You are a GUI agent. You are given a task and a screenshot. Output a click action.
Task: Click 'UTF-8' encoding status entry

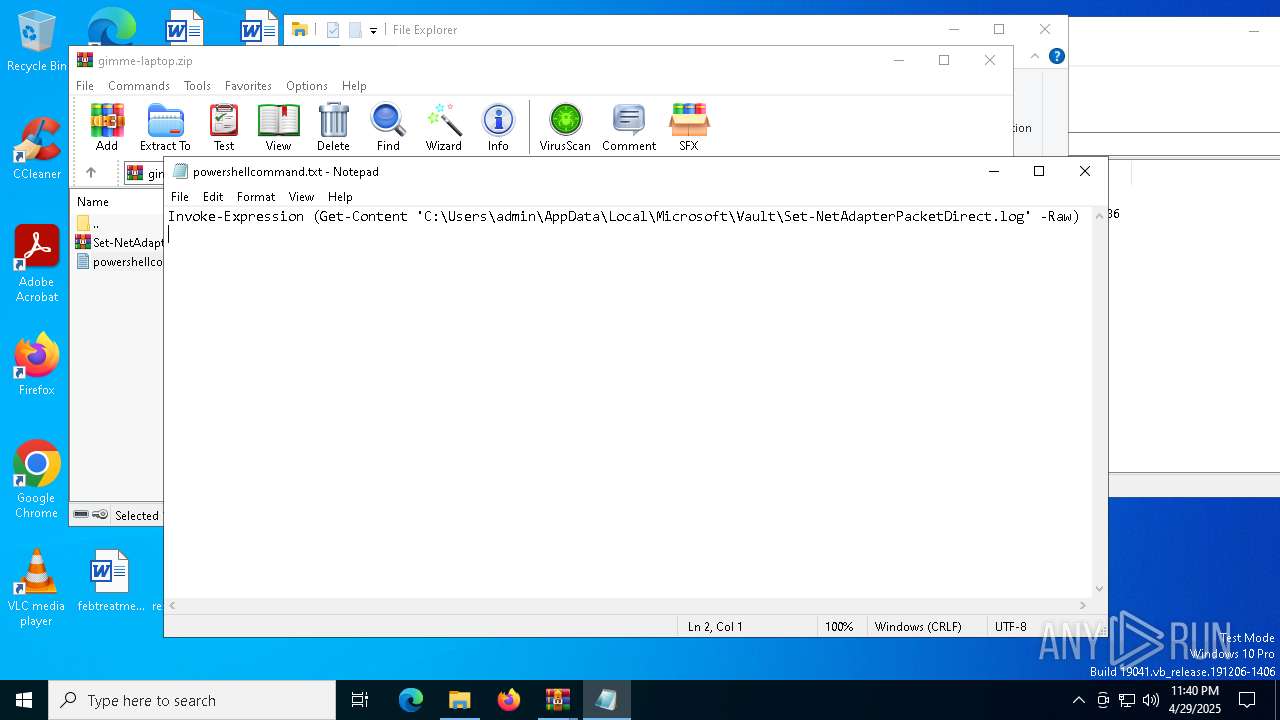[x=1011, y=627]
